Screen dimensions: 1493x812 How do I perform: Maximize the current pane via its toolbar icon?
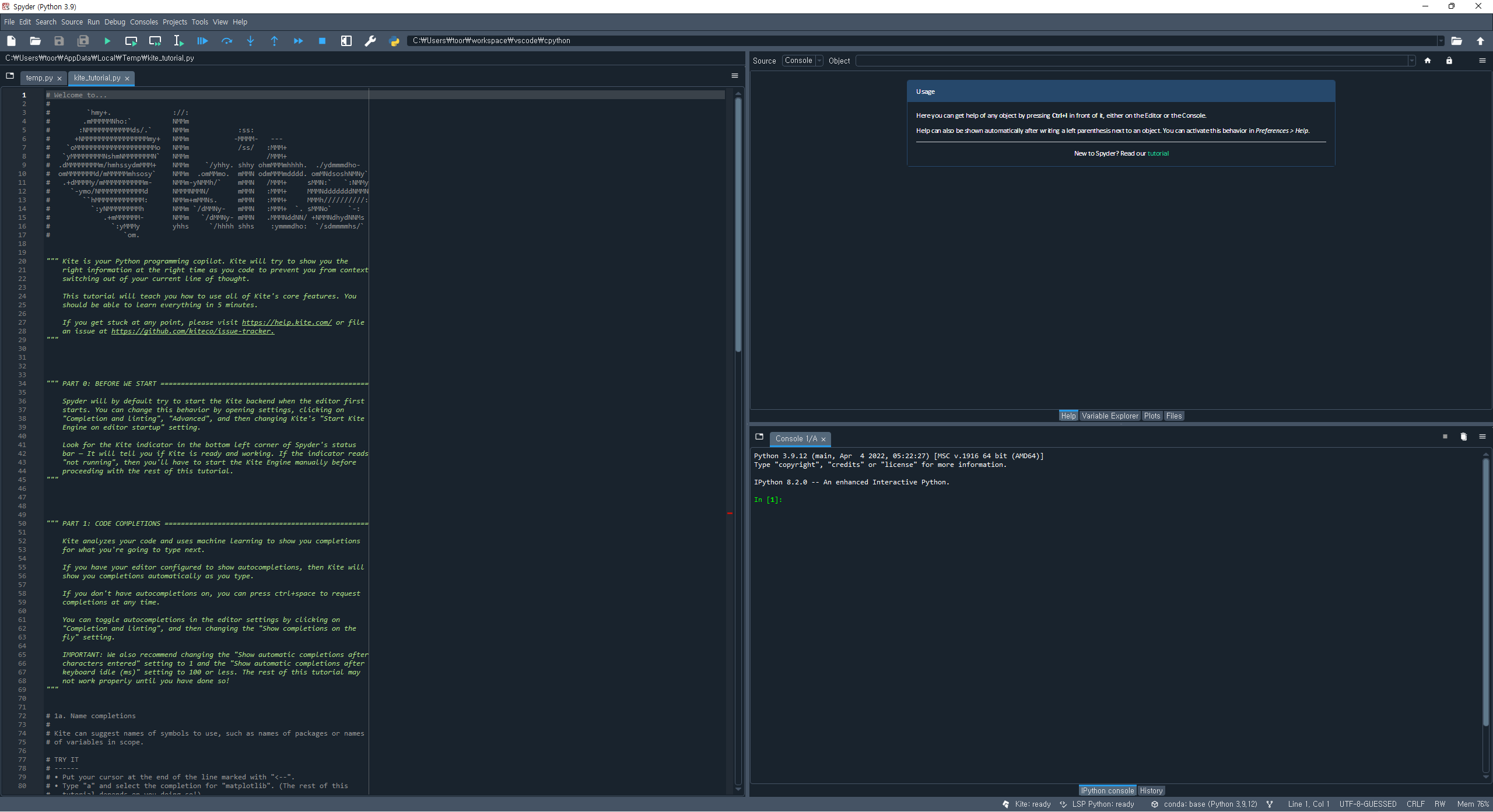346,41
